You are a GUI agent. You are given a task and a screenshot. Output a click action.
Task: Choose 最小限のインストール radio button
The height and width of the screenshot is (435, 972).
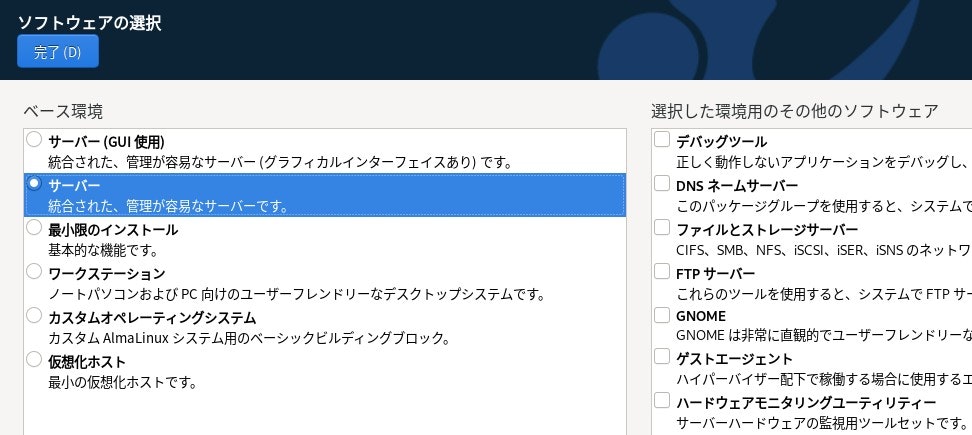click(x=34, y=228)
